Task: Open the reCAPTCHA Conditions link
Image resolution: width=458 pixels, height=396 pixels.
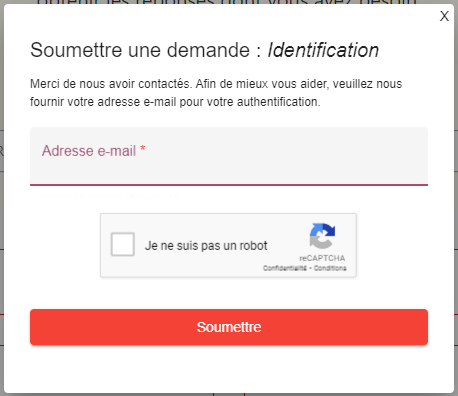Action: (x=330, y=268)
